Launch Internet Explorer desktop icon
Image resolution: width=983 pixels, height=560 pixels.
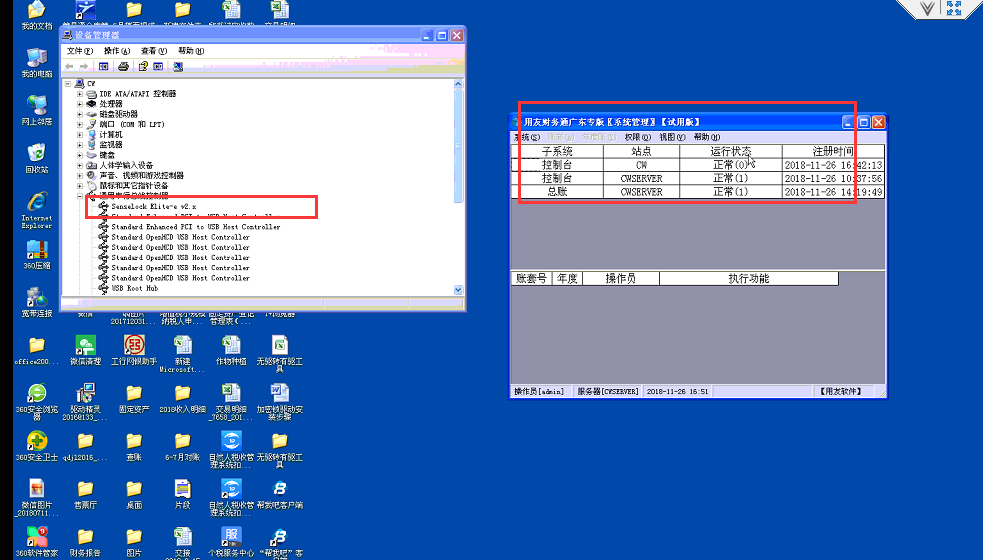(37, 210)
